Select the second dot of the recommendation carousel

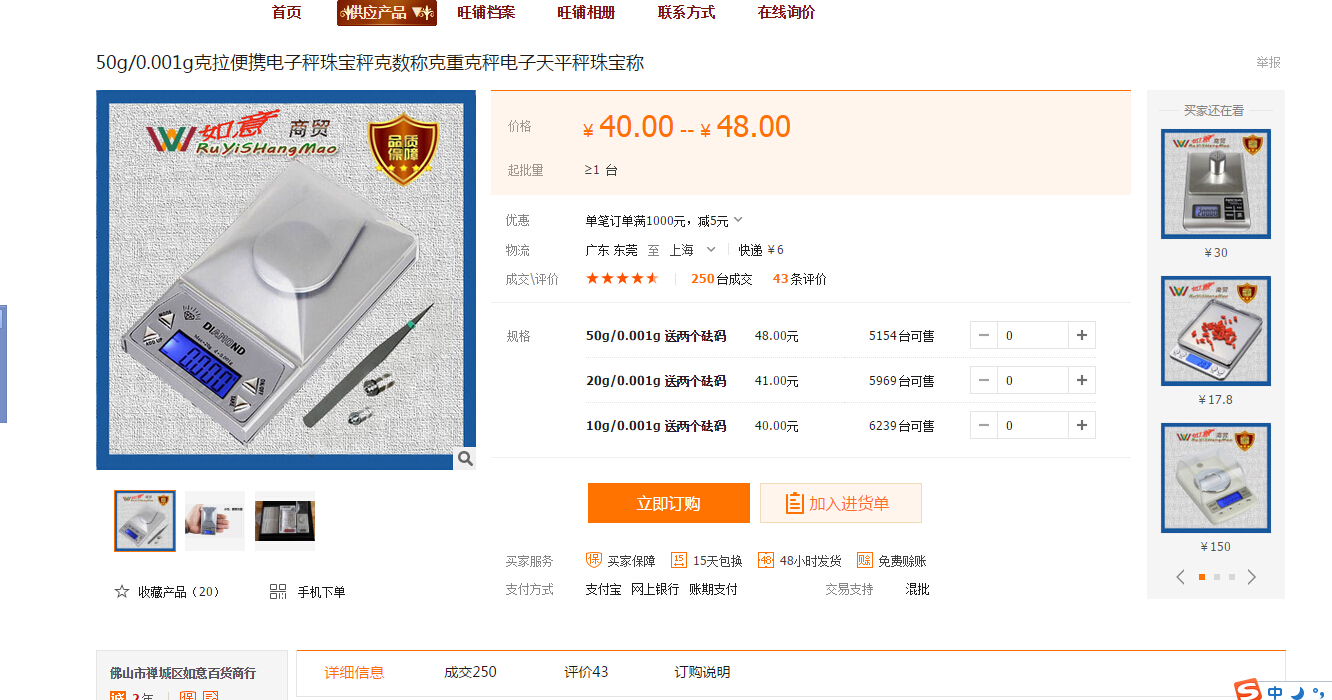[1216, 577]
